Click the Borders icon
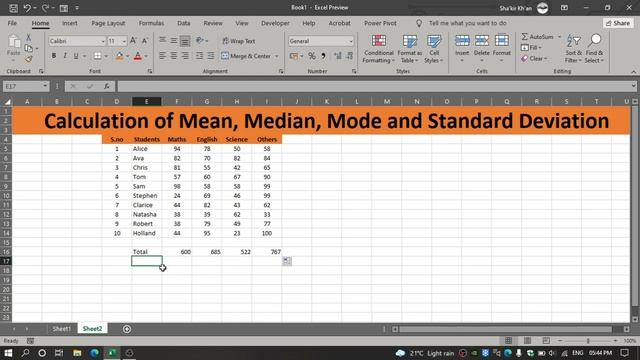The image size is (640, 360). (x=97, y=56)
